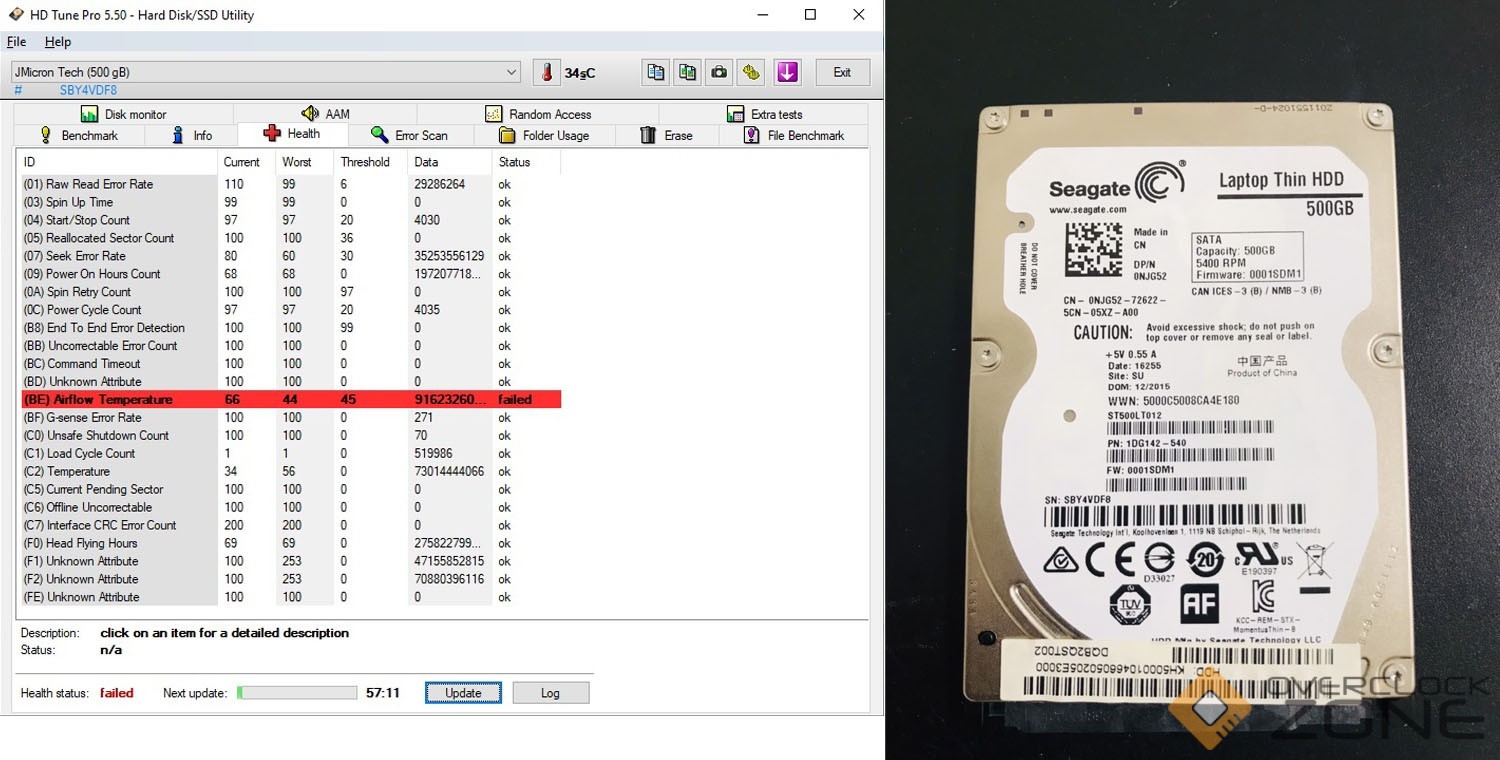The width and height of the screenshot is (1500, 760).
Task: Select the "(03) Spin Up Time" row
Action: [x=290, y=202]
